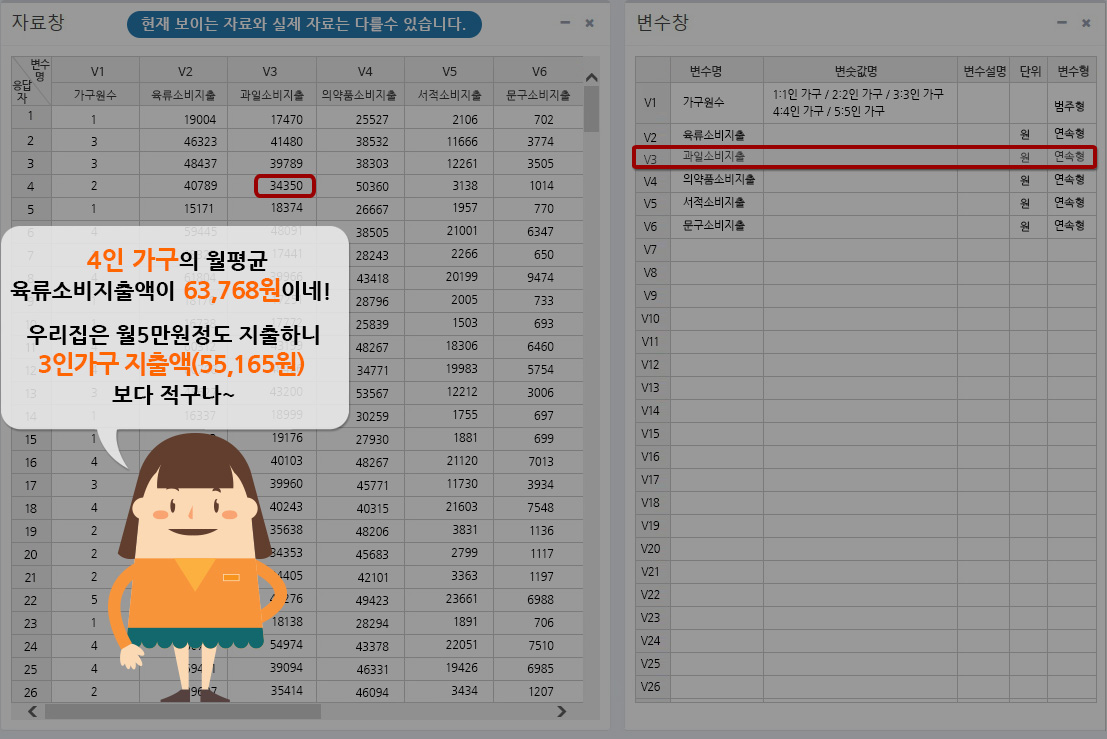Select row number 18 in the data table
Viewport: 1107px width, 739px height.
(30, 508)
